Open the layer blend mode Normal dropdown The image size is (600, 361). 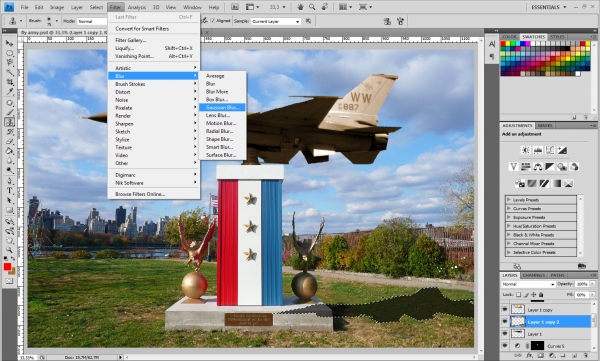[x=528, y=284]
